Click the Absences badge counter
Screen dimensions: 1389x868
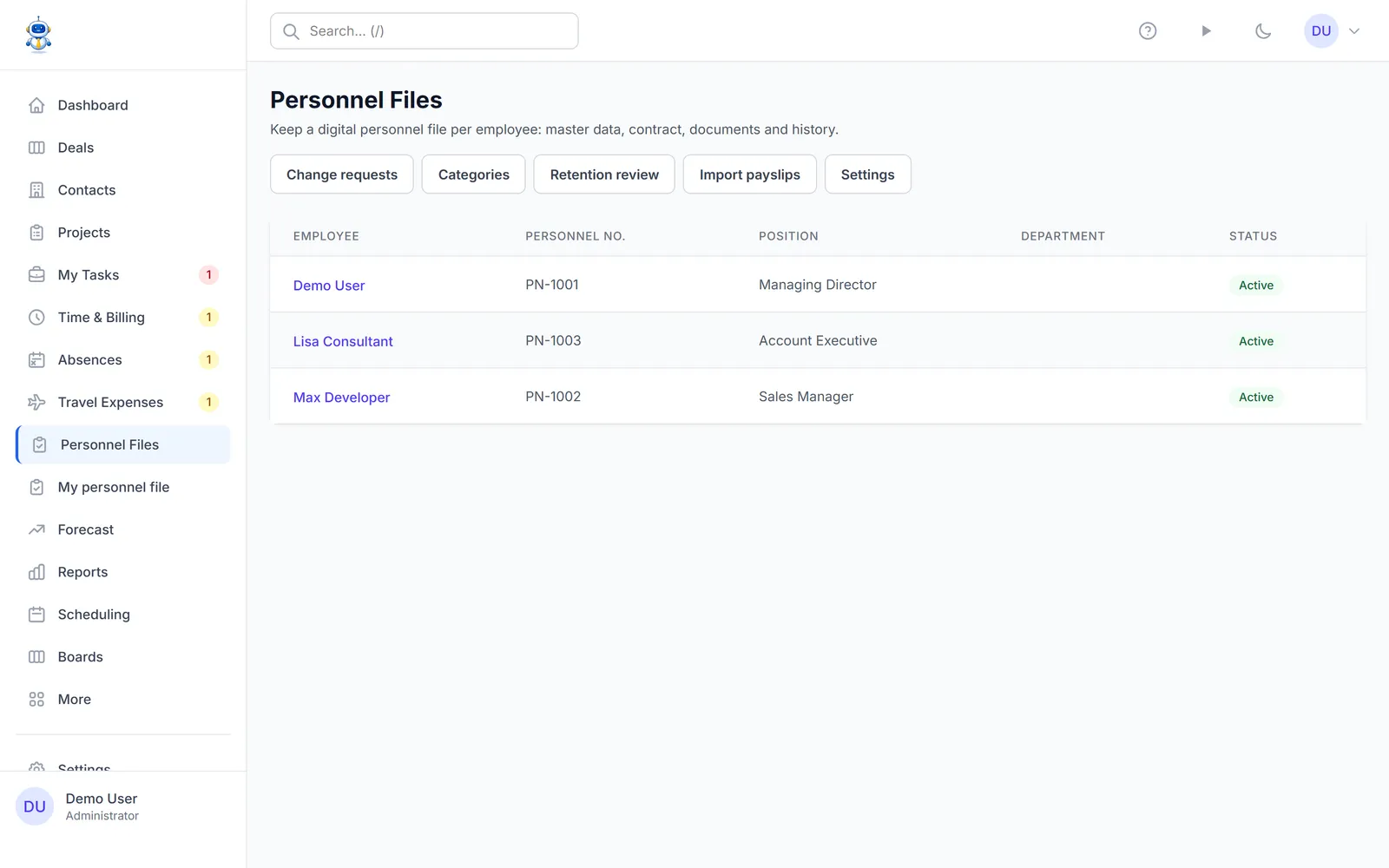coord(208,360)
